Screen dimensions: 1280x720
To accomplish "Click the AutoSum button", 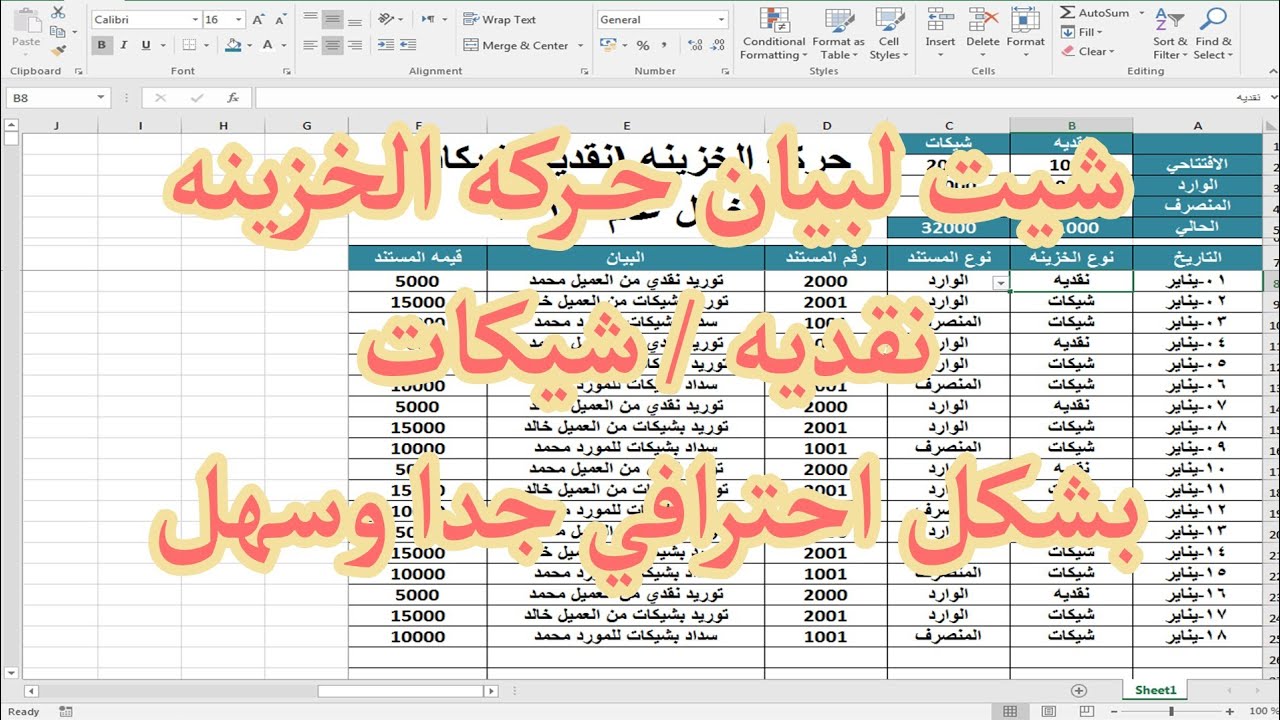I will click(x=1094, y=13).
